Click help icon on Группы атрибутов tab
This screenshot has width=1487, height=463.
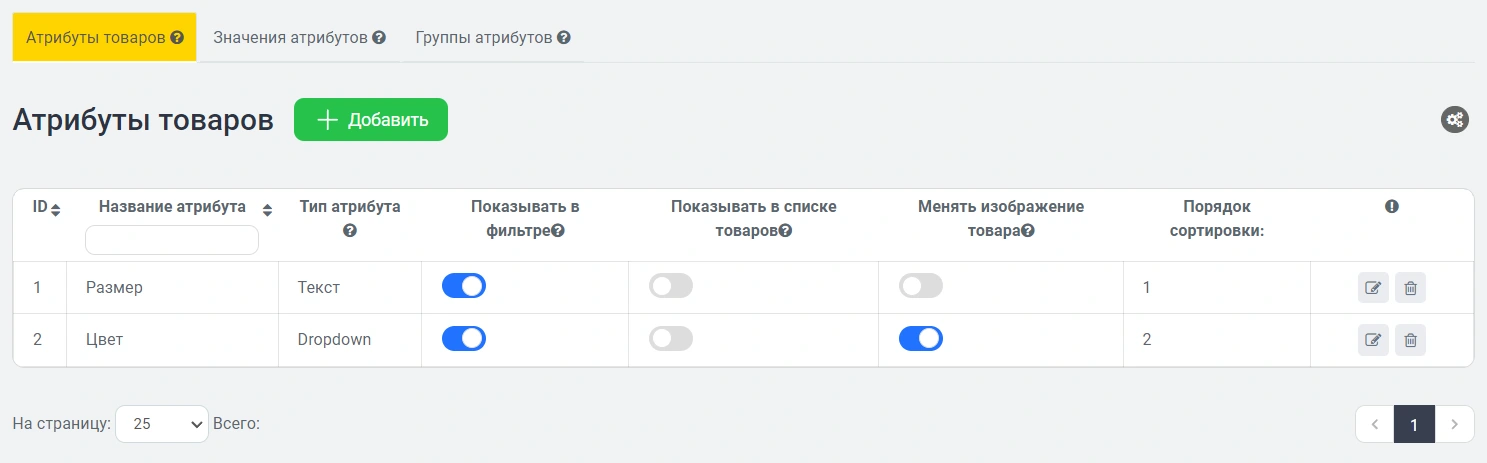(564, 38)
